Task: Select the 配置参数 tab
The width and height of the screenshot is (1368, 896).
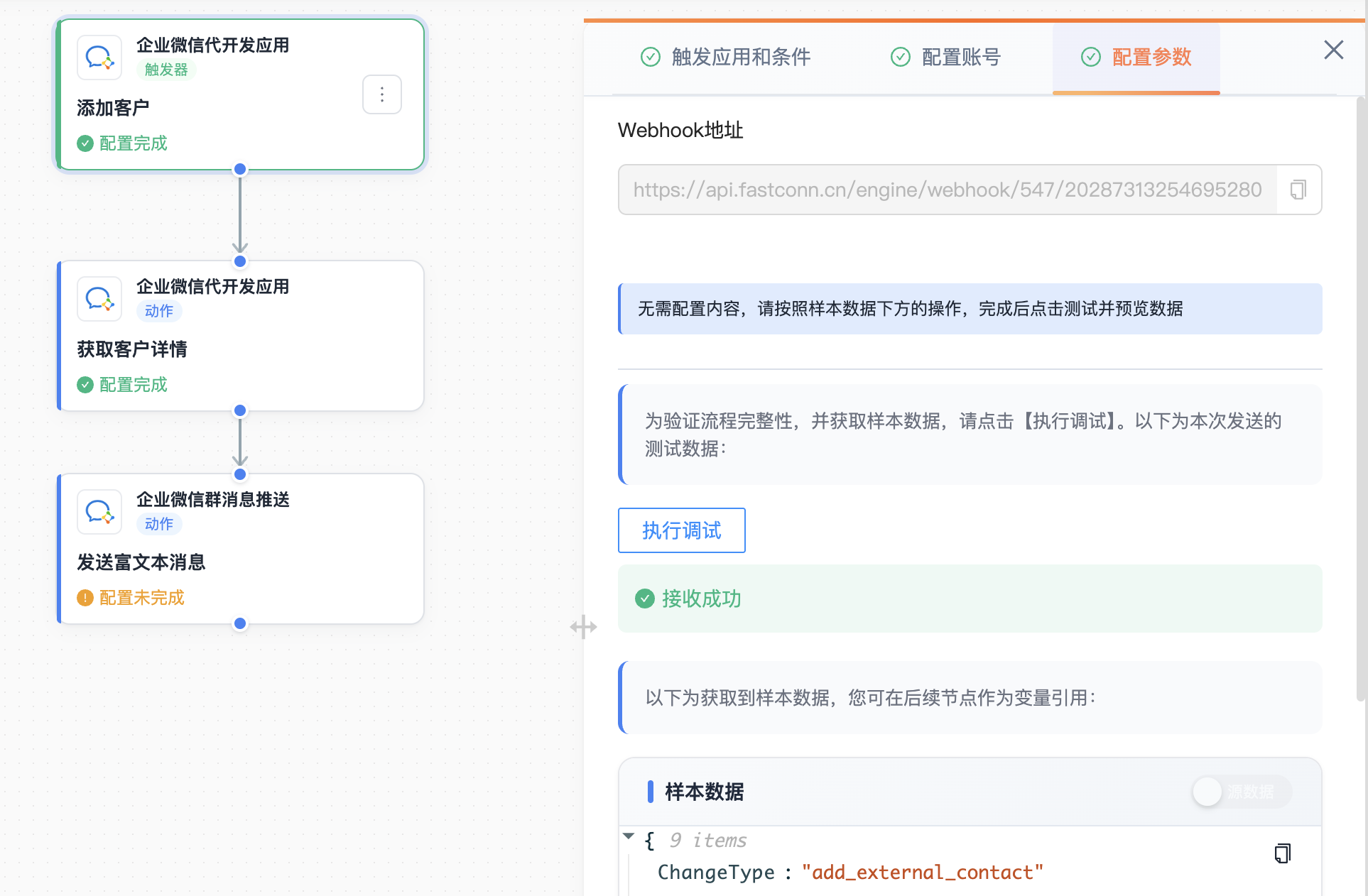Action: (1136, 57)
